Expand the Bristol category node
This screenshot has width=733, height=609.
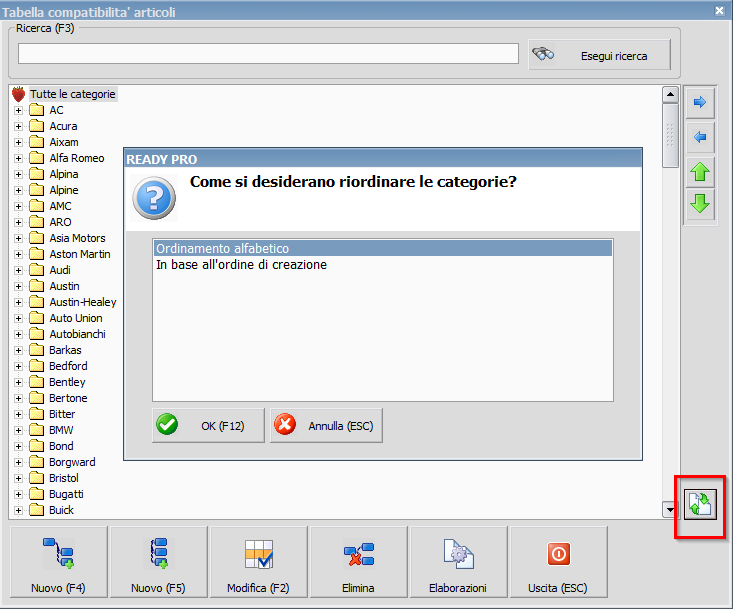click(x=18, y=479)
